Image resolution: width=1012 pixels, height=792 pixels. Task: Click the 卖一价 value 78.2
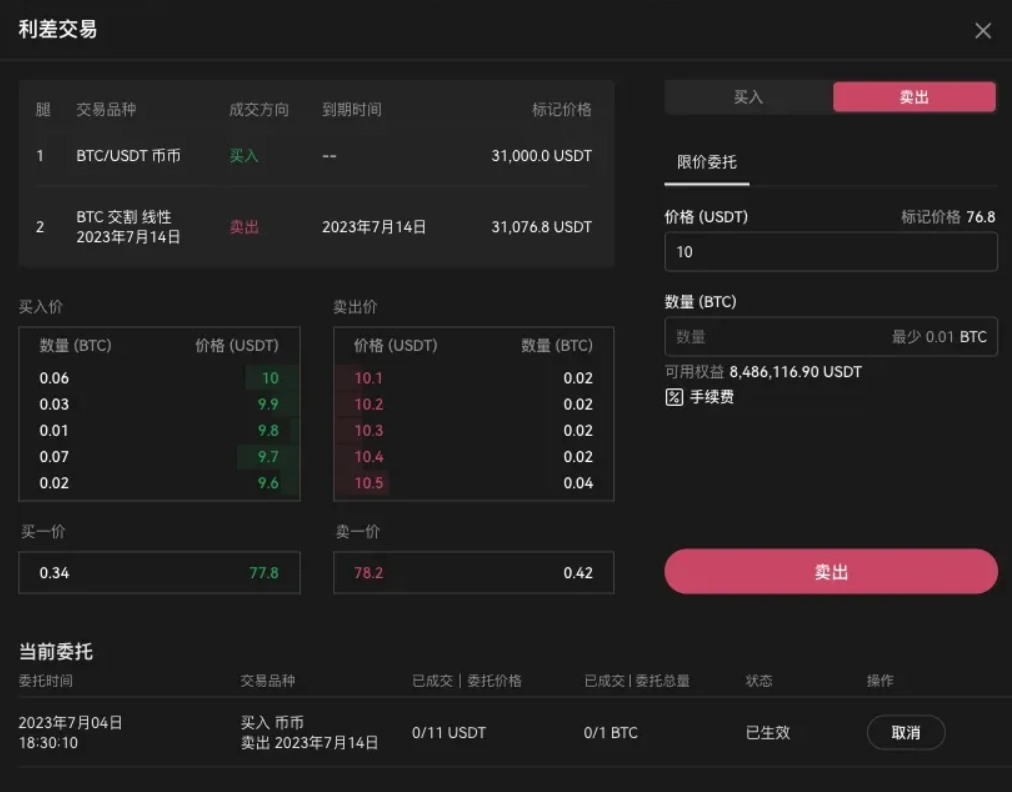[371, 572]
